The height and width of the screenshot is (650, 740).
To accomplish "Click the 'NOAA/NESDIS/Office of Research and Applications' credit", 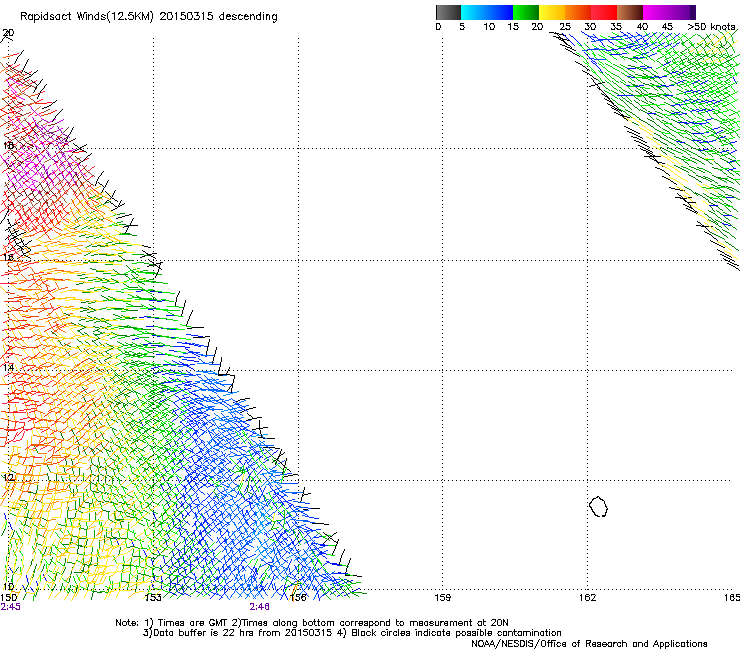I will point(589,644).
